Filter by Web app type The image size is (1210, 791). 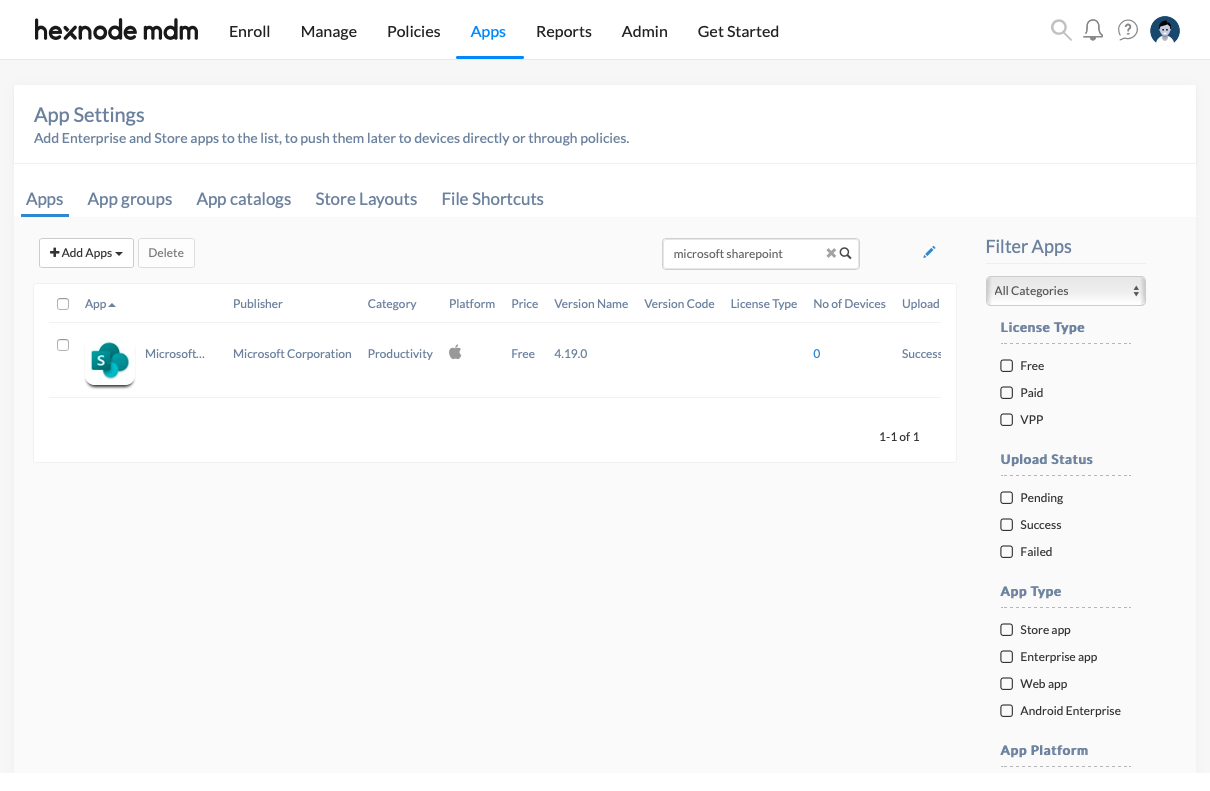point(1007,684)
